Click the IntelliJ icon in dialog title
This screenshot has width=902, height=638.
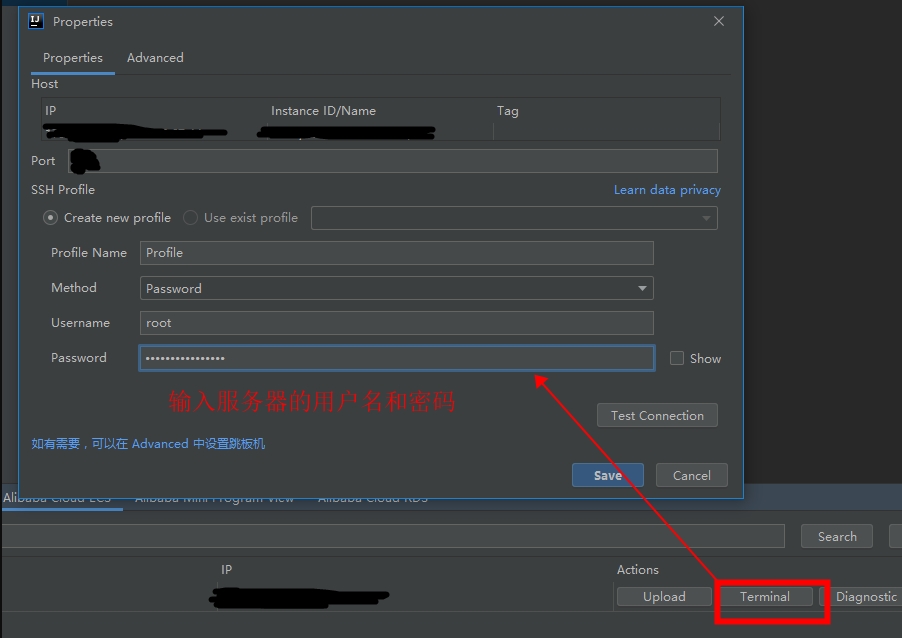click(x=36, y=21)
